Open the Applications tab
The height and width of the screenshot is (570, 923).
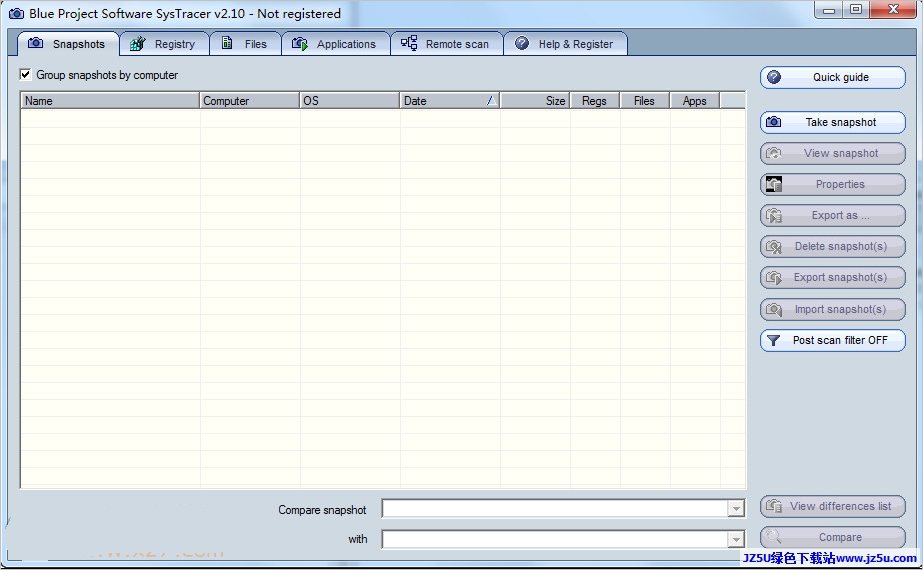point(336,44)
